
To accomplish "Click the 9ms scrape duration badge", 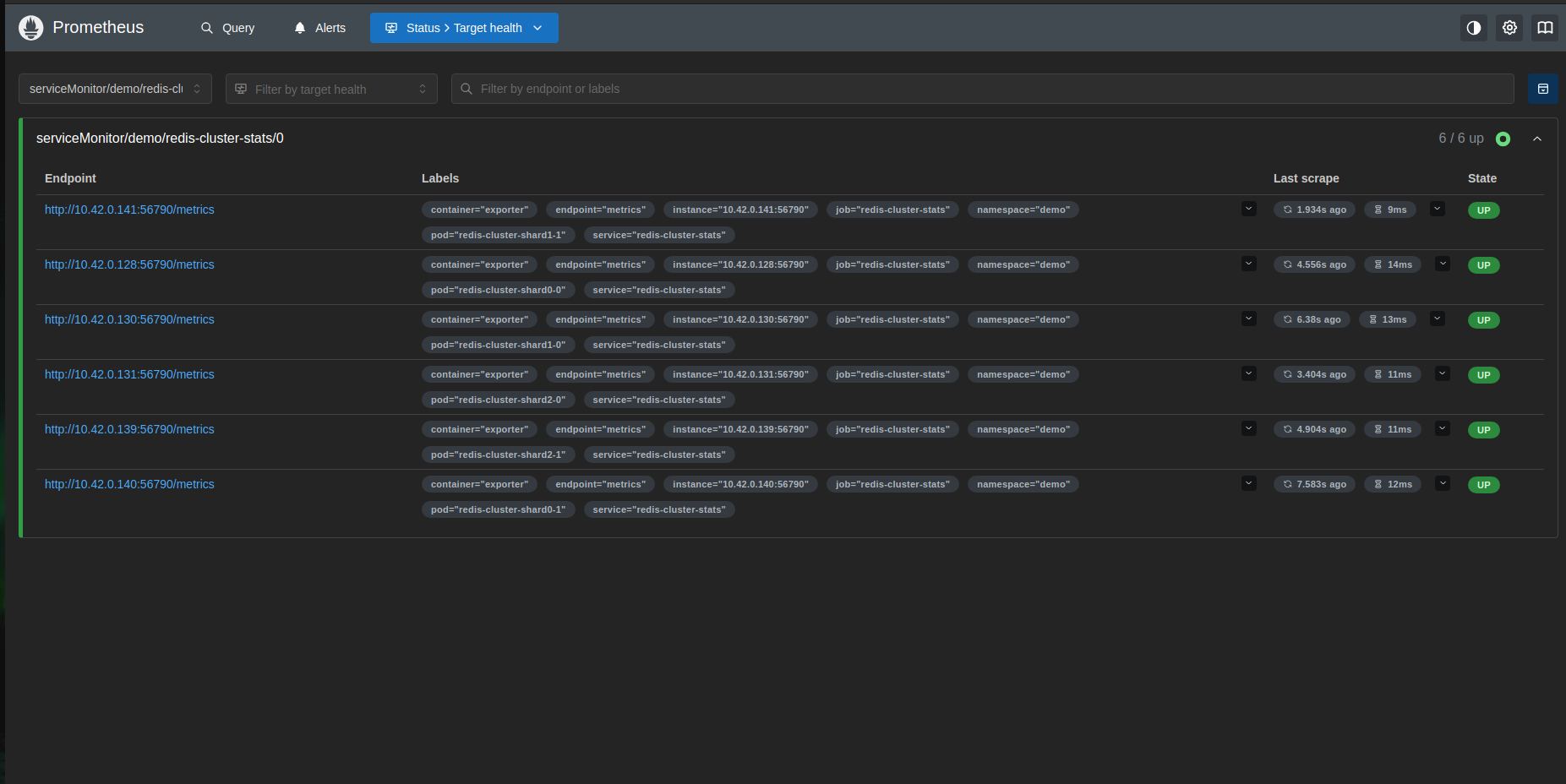I will click(x=1390, y=210).
